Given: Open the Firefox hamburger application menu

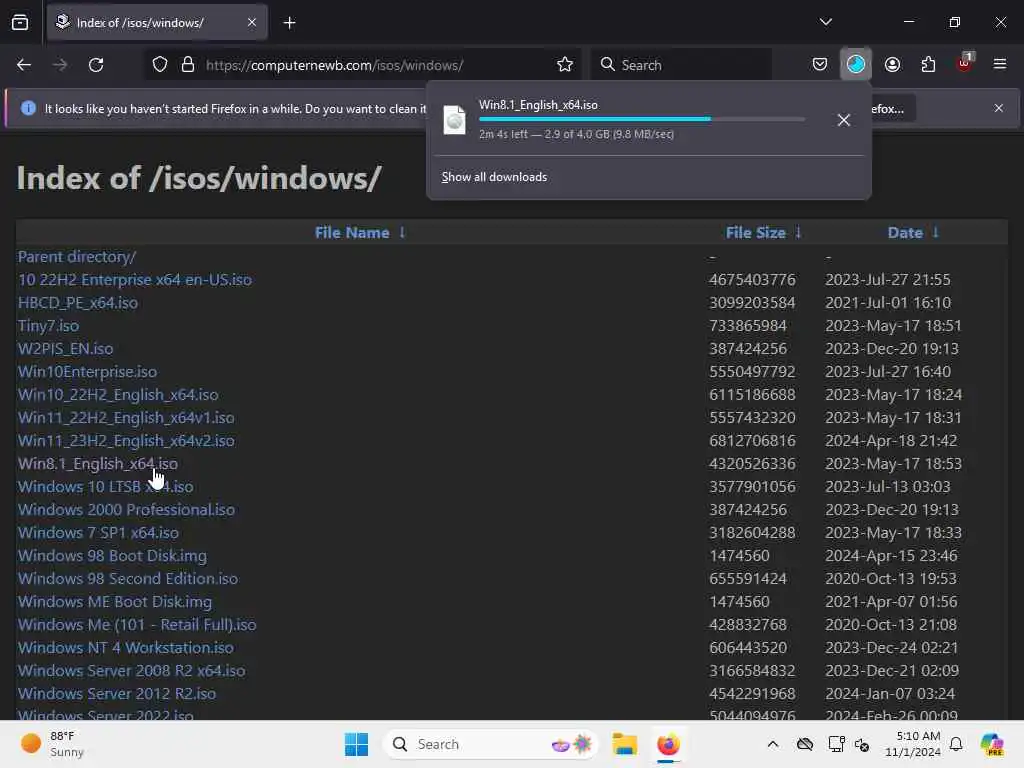Looking at the screenshot, I should point(1000,65).
